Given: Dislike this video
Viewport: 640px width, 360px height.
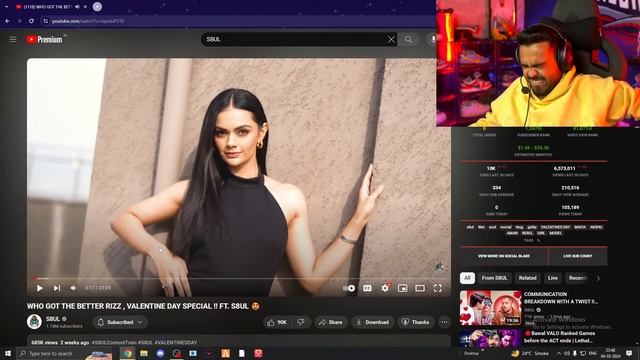Looking at the screenshot, I should coord(301,322).
